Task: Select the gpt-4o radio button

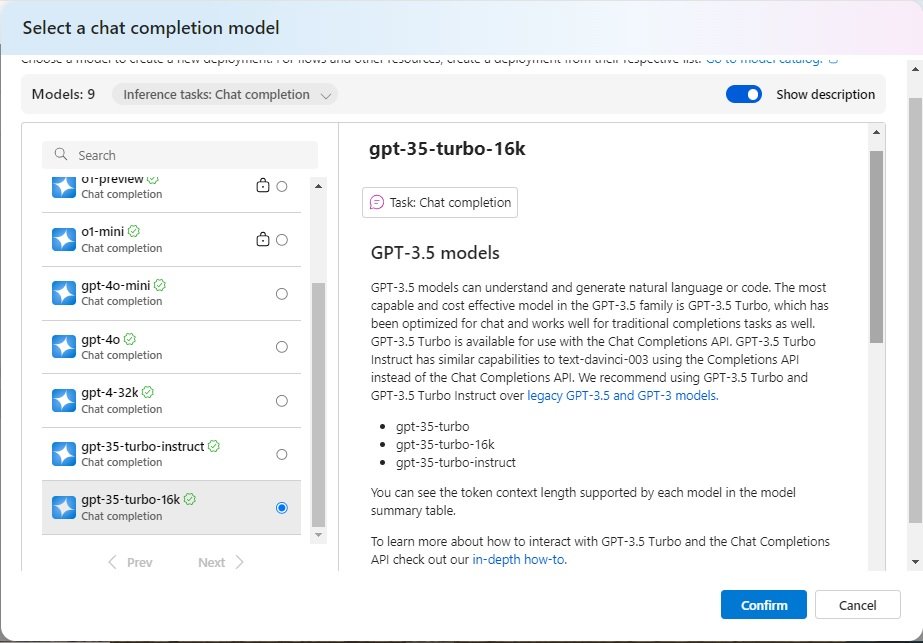Action: point(282,347)
